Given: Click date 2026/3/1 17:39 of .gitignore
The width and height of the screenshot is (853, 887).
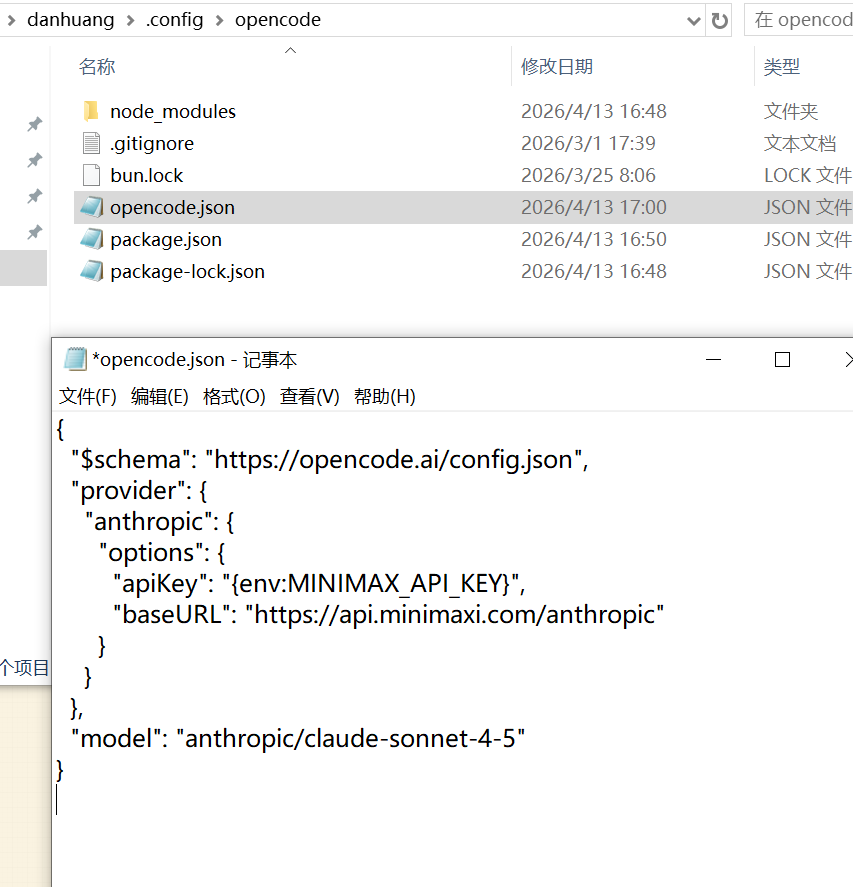Looking at the screenshot, I should pyautogui.click(x=588, y=144).
